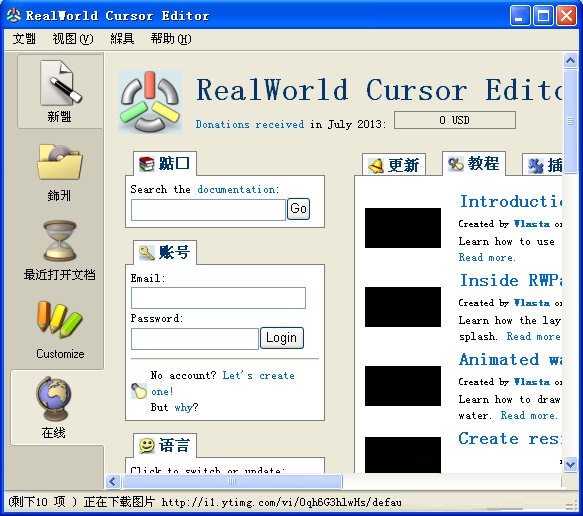
Task: Click the Animated tutorial thumbnail
Action: point(403,386)
